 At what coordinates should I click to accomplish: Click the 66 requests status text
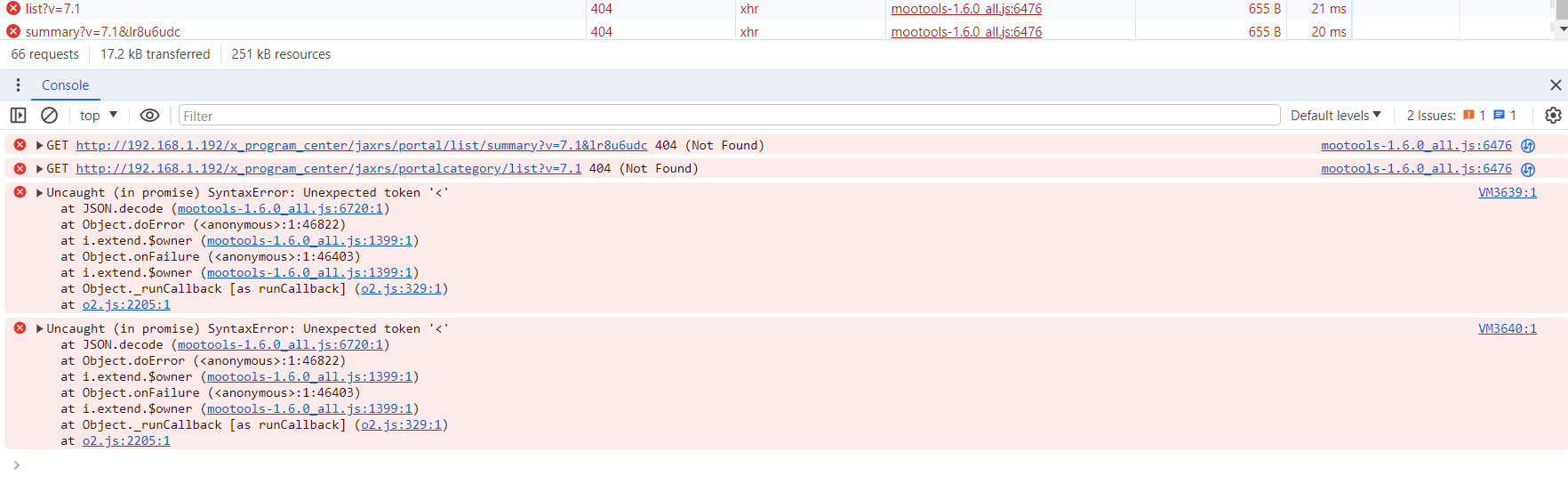pyautogui.click(x=45, y=54)
